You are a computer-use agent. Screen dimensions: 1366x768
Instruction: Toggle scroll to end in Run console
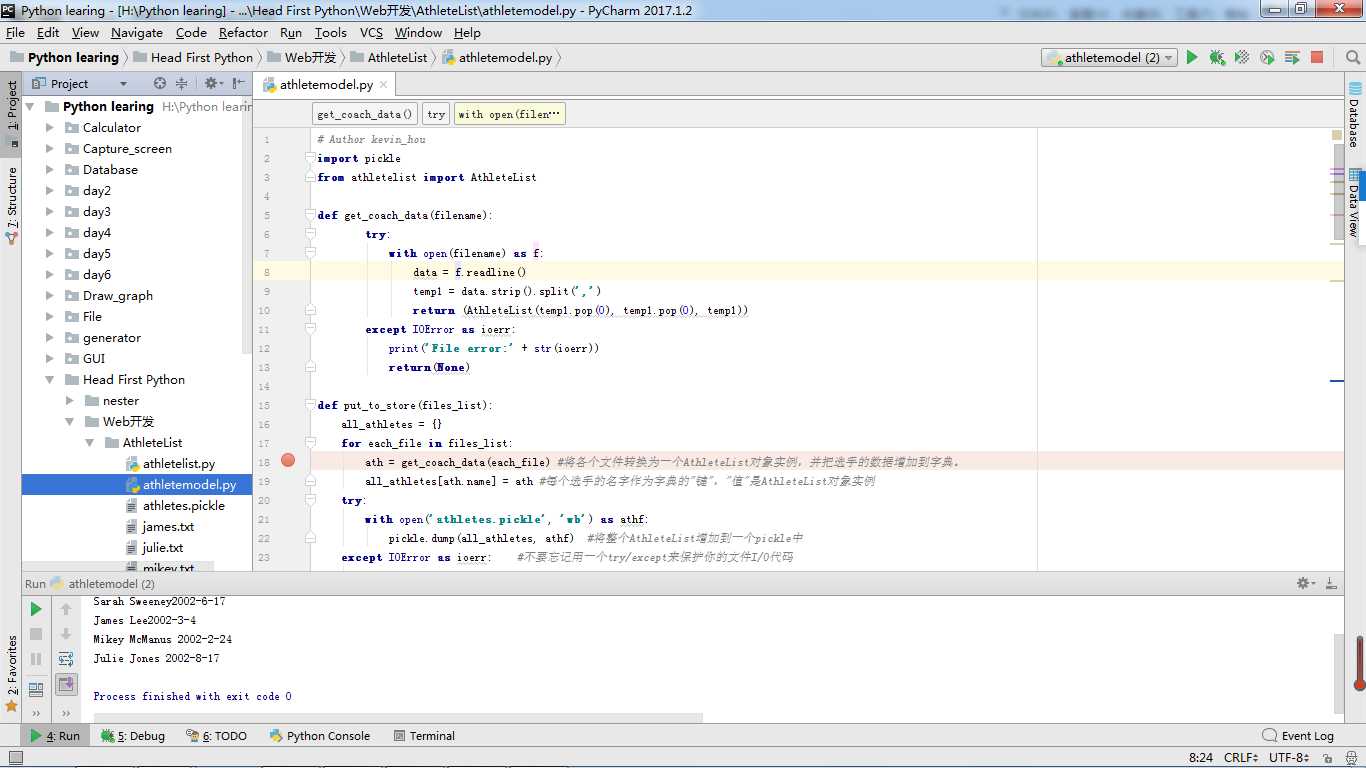pyautogui.click(x=66, y=685)
